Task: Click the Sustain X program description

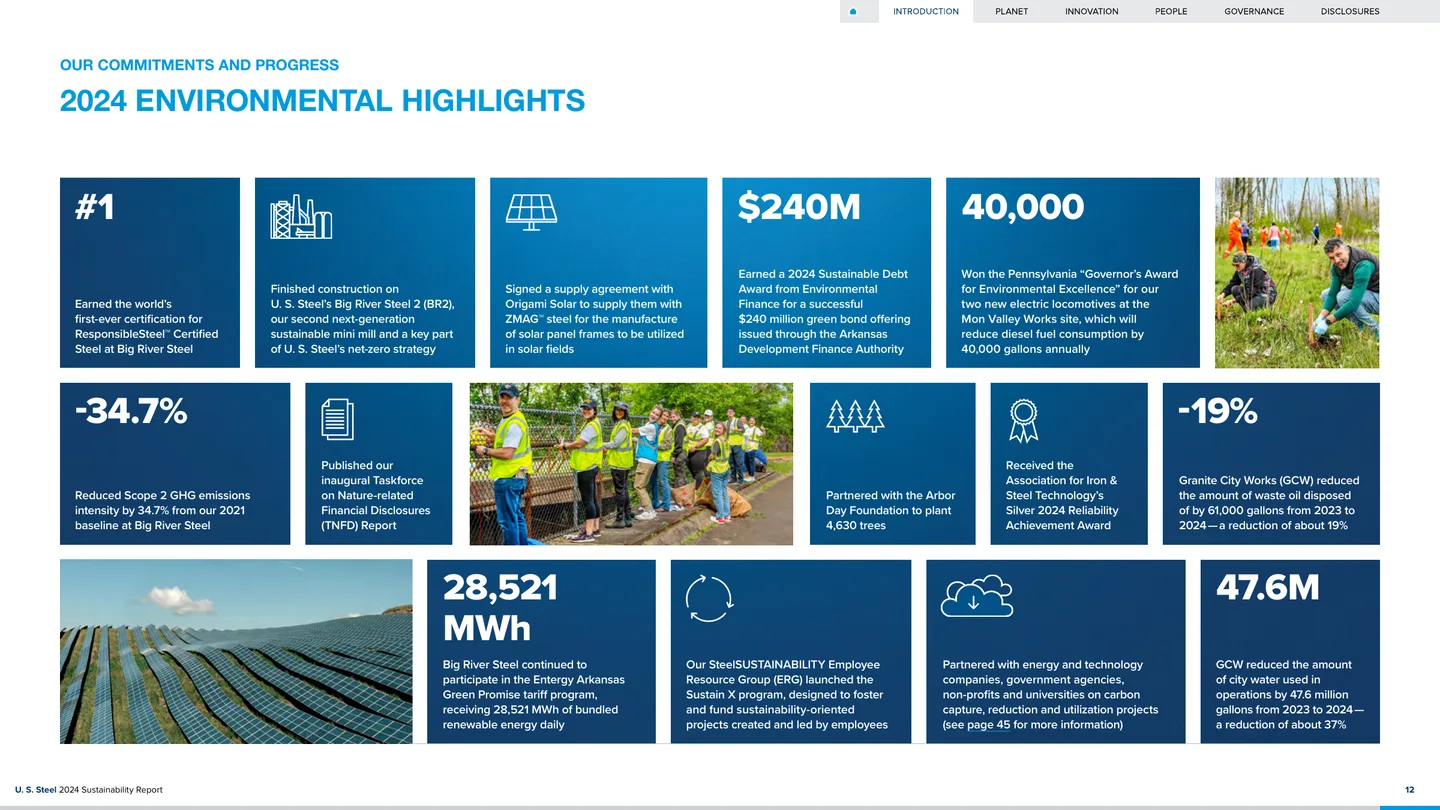Action: pos(787,695)
